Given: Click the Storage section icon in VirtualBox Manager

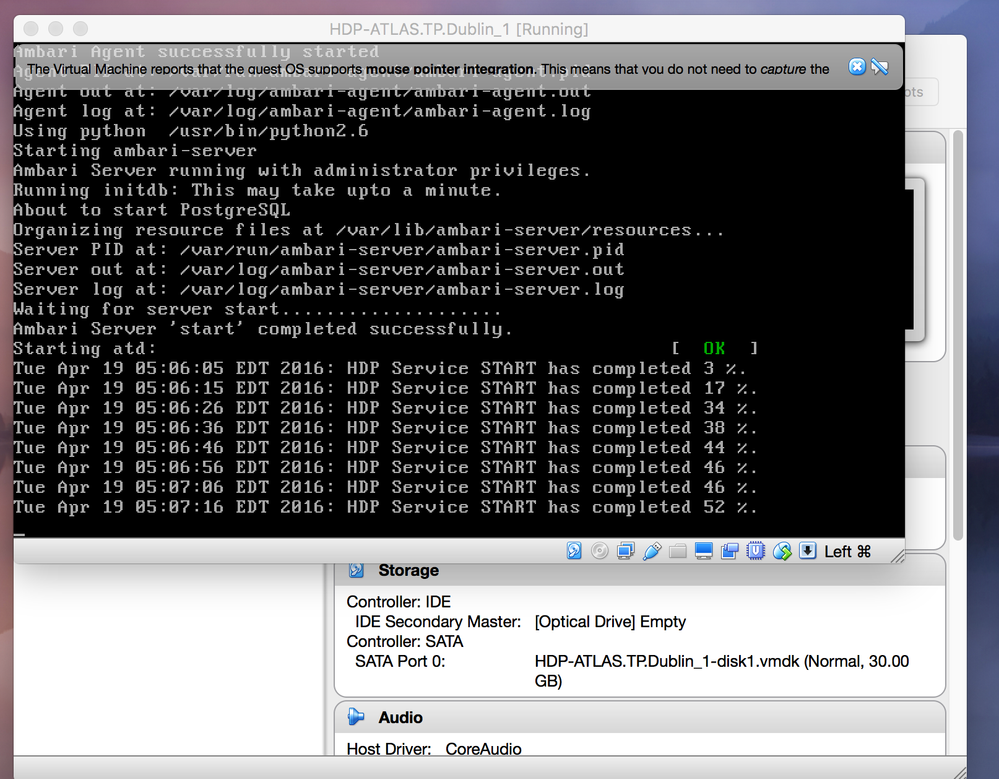Looking at the screenshot, I should point(356,570).
